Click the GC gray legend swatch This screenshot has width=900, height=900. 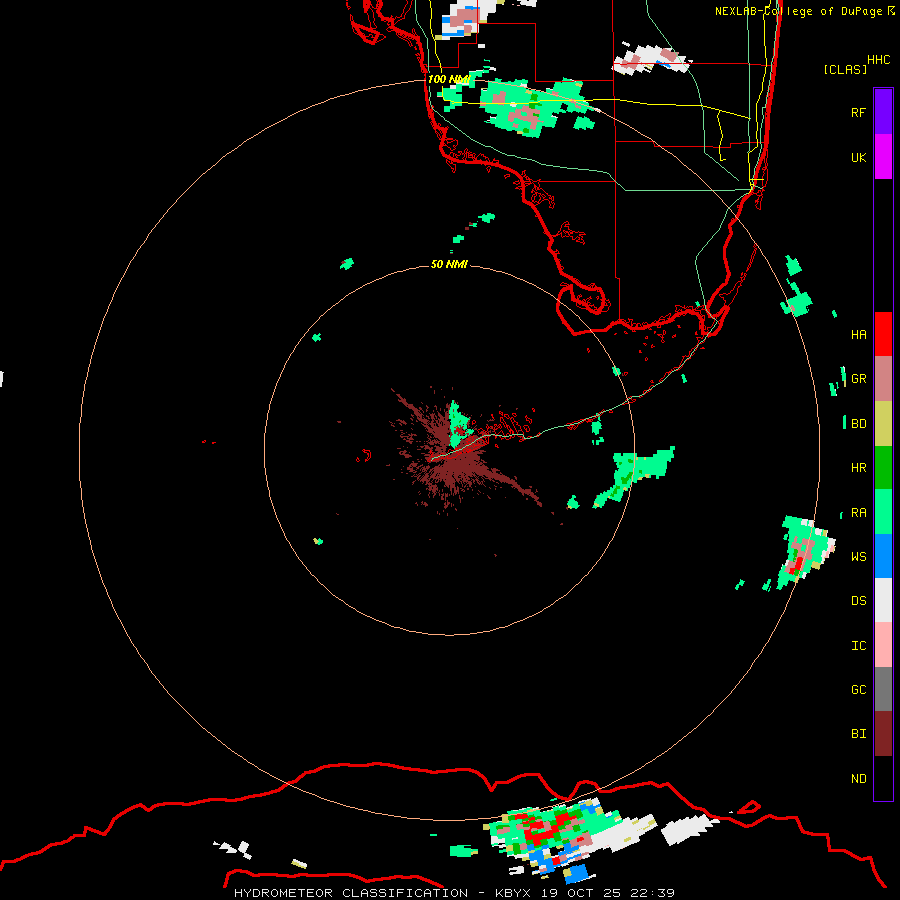click(x=883, y=689)
